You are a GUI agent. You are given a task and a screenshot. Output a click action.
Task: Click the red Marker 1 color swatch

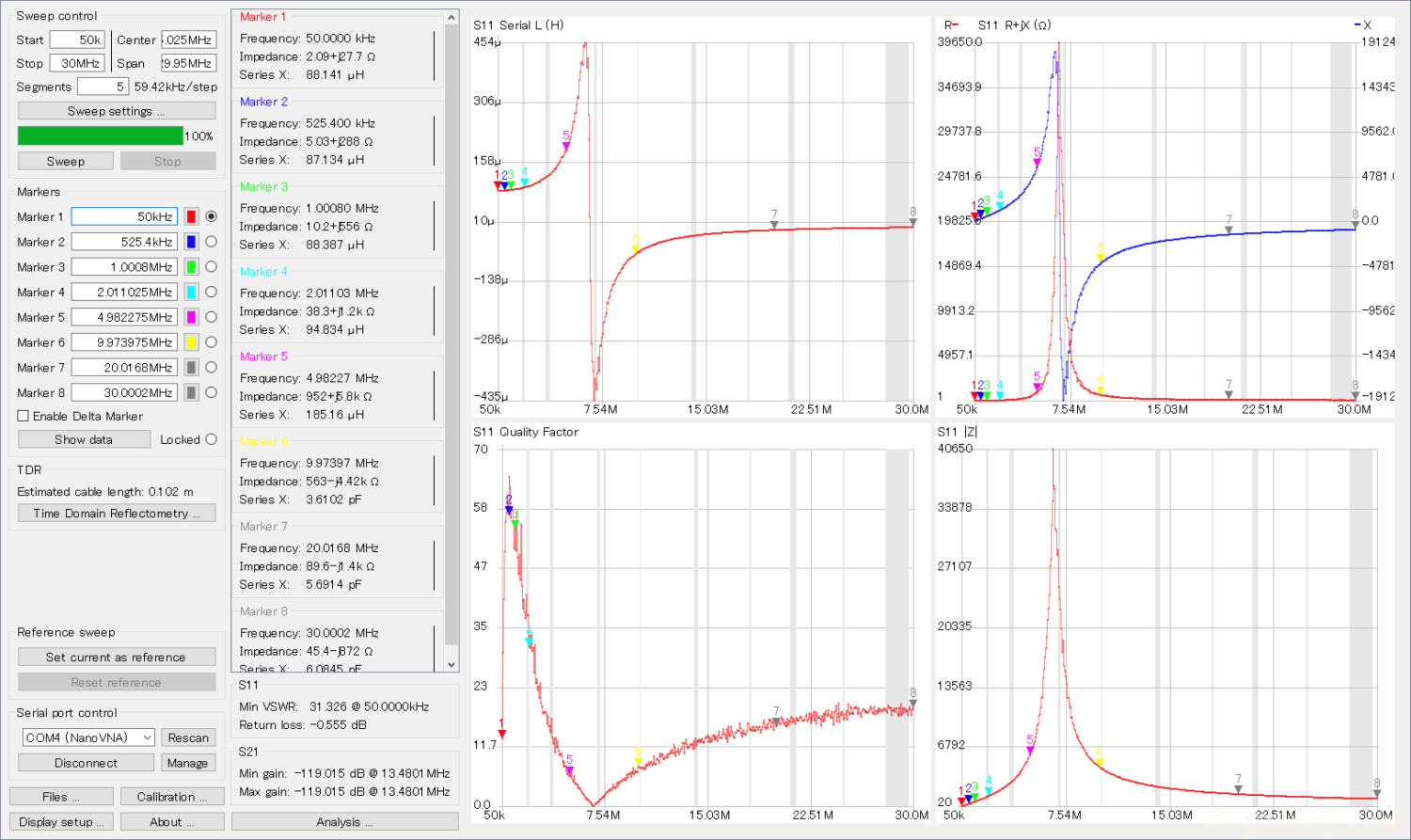point(191,216)
